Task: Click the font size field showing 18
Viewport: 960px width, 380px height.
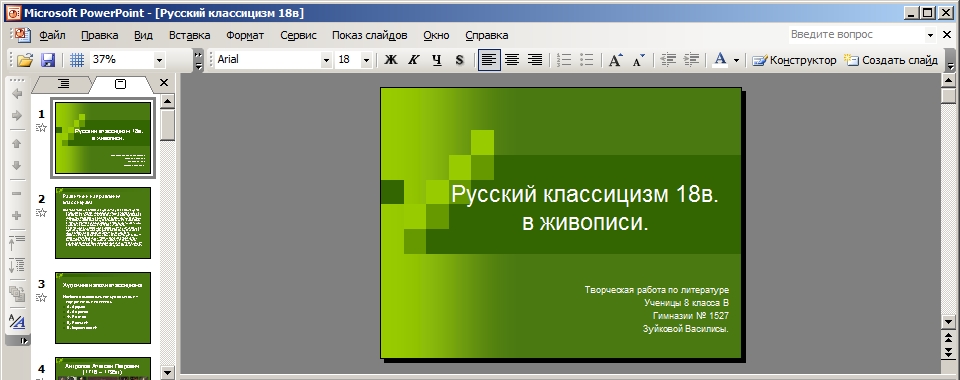Action: click(x=348, y=60)
